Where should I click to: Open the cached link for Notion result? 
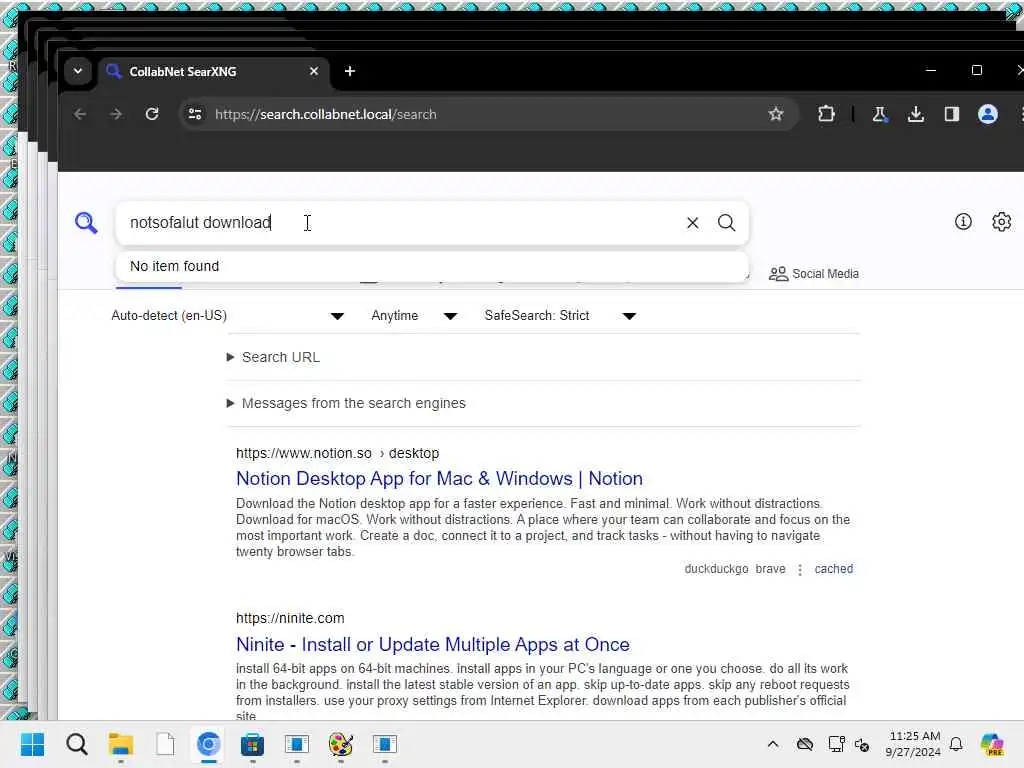[833, 569]
